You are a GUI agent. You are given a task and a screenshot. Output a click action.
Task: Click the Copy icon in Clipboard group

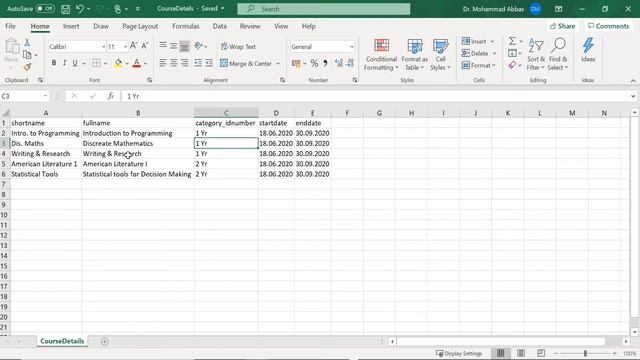pyautogui.click(x=27, y=54)
